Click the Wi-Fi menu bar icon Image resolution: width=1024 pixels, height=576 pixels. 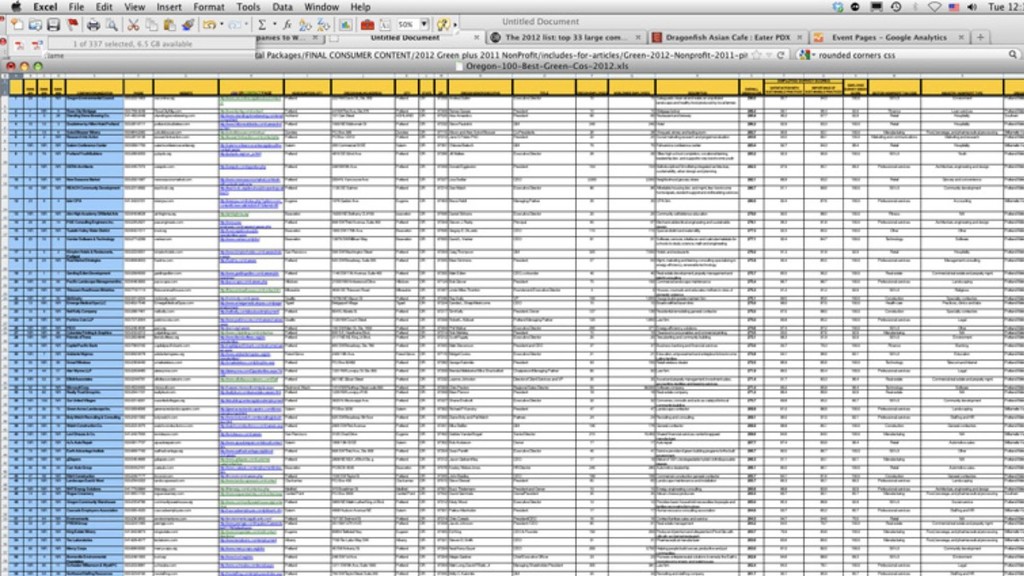(935, 7)
